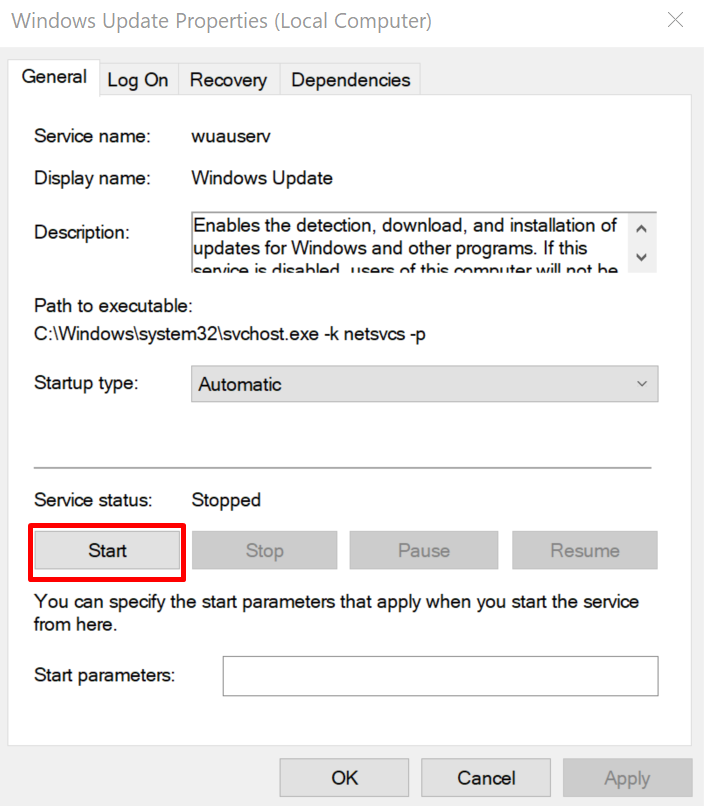The image size is (704, 806).
Task: Click the Startup type dropdown chevron
Action: click(x=642, y=384)
